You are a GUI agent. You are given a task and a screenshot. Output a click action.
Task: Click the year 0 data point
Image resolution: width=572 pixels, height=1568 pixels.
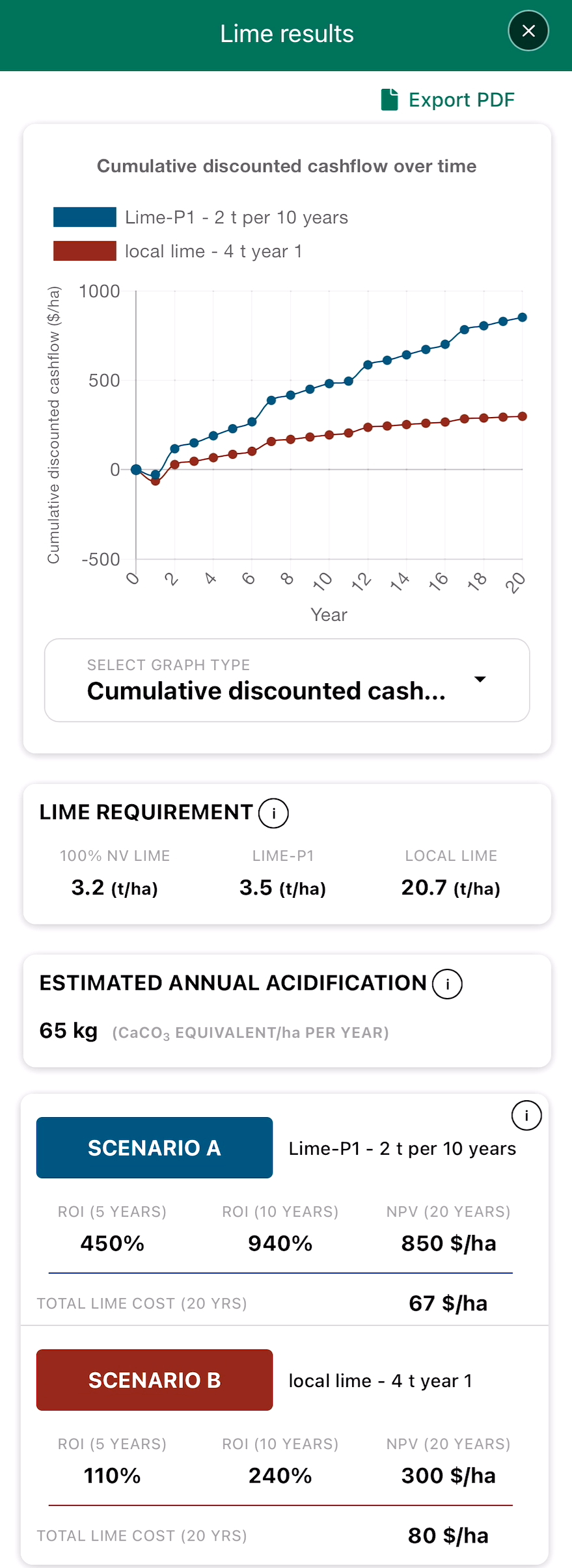tap(136, 469)
